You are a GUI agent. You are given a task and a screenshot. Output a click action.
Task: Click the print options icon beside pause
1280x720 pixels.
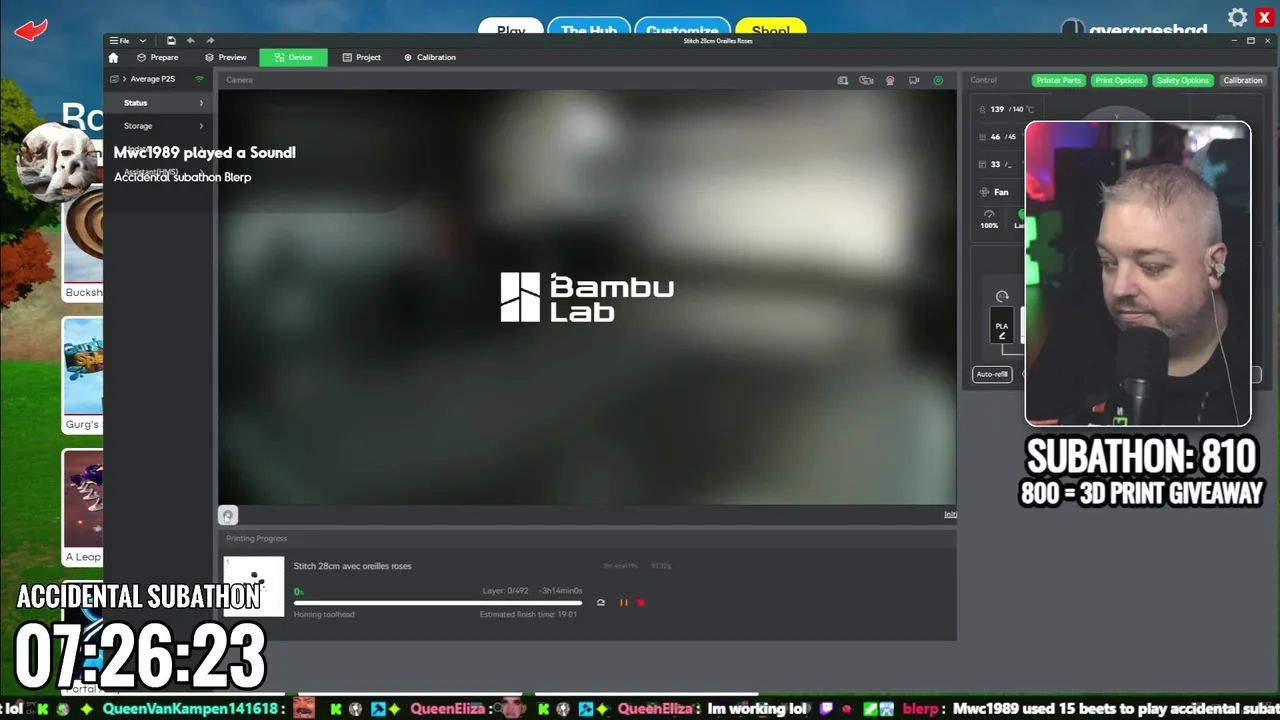pyautogui.click(x=601, y=603)
